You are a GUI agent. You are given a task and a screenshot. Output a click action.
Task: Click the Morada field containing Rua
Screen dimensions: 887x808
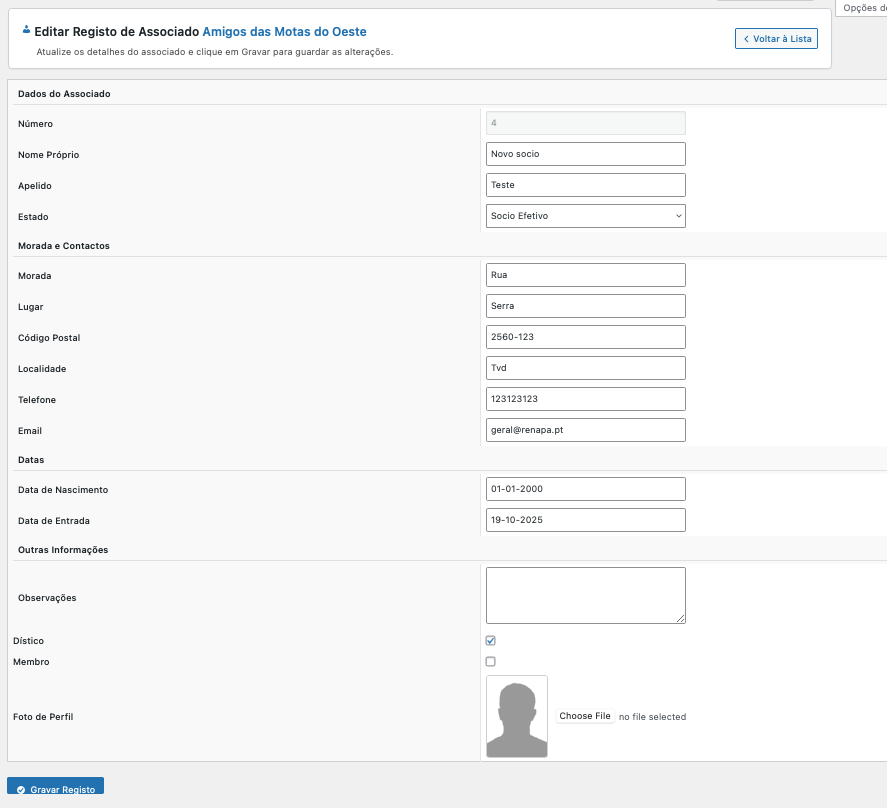pyautogui.click(x=585, y=275)
